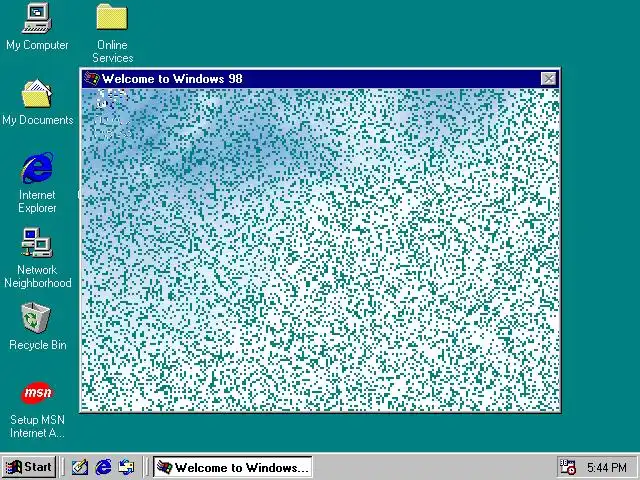Image resolution: width=640 pixels, height=480 pixels.
Task: Close the Welcome to Windows 98 window
Action: [548, 78]
